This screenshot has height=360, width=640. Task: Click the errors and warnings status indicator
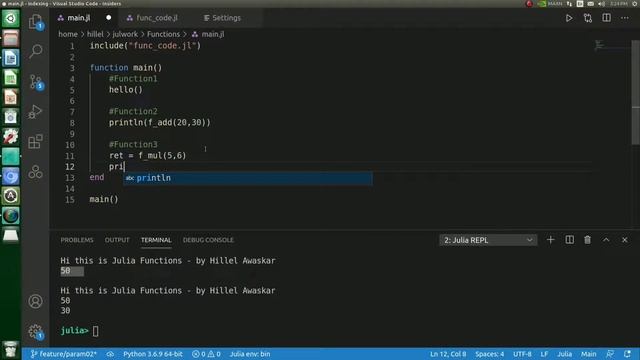pyautogui.click(x=206, y=354)
